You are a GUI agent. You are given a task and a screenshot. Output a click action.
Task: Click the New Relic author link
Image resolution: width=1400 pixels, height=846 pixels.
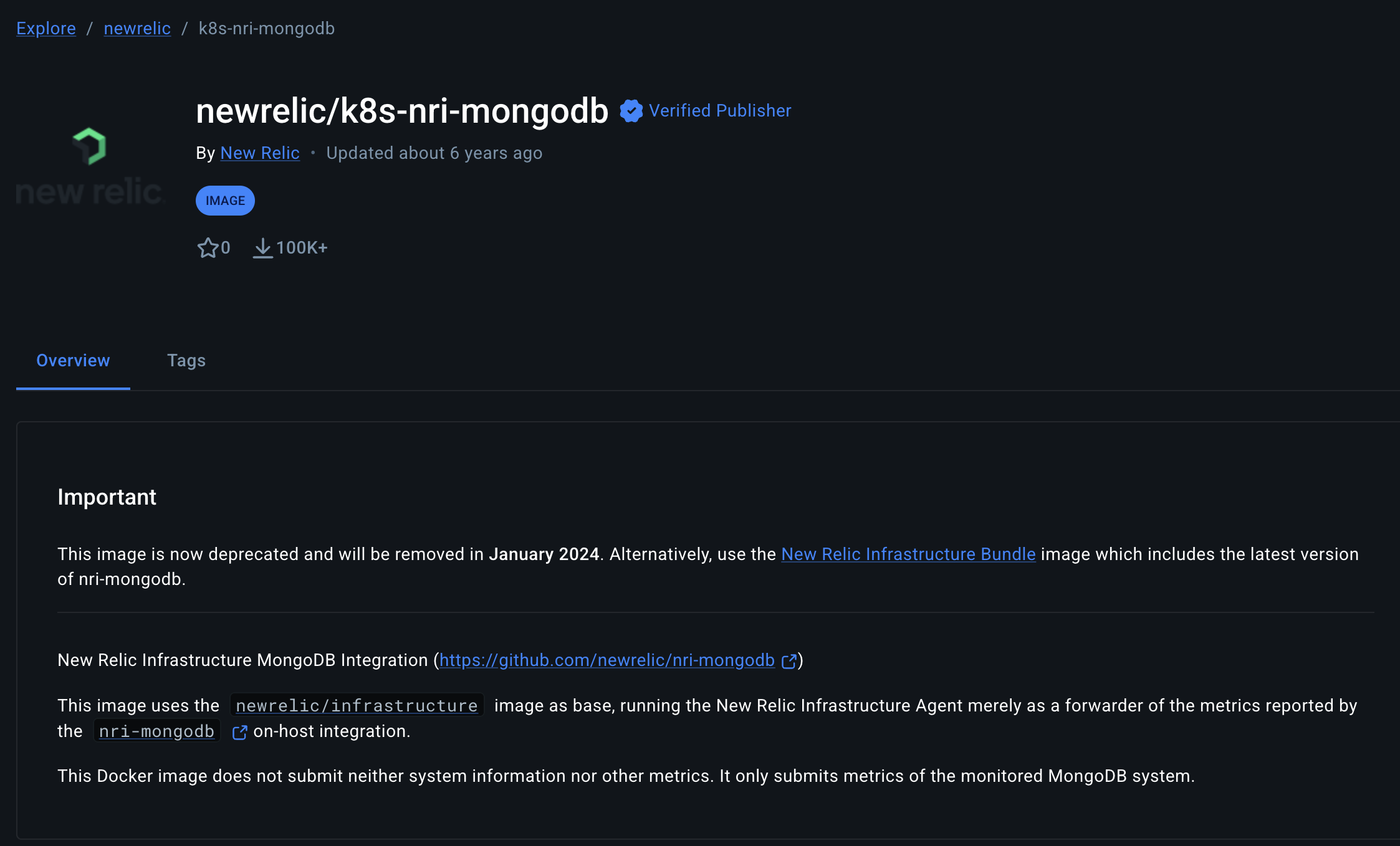(259, 153)
